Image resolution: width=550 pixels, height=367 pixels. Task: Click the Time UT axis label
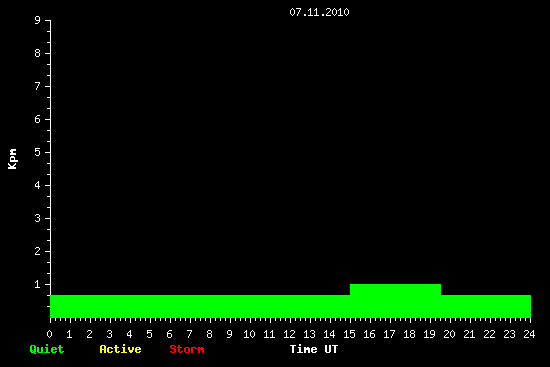[314, 349]
